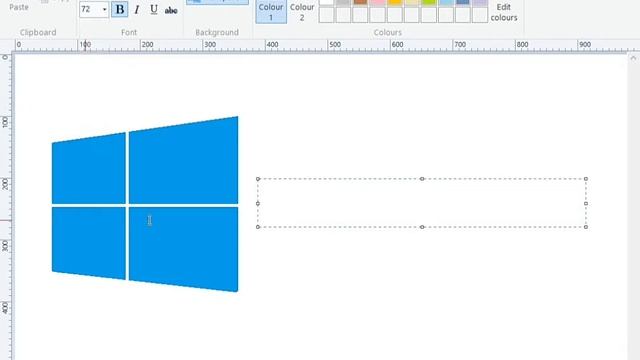Open the font size dropdown arrow
Viewport: 640px width, 360px height.
point(104,9)
